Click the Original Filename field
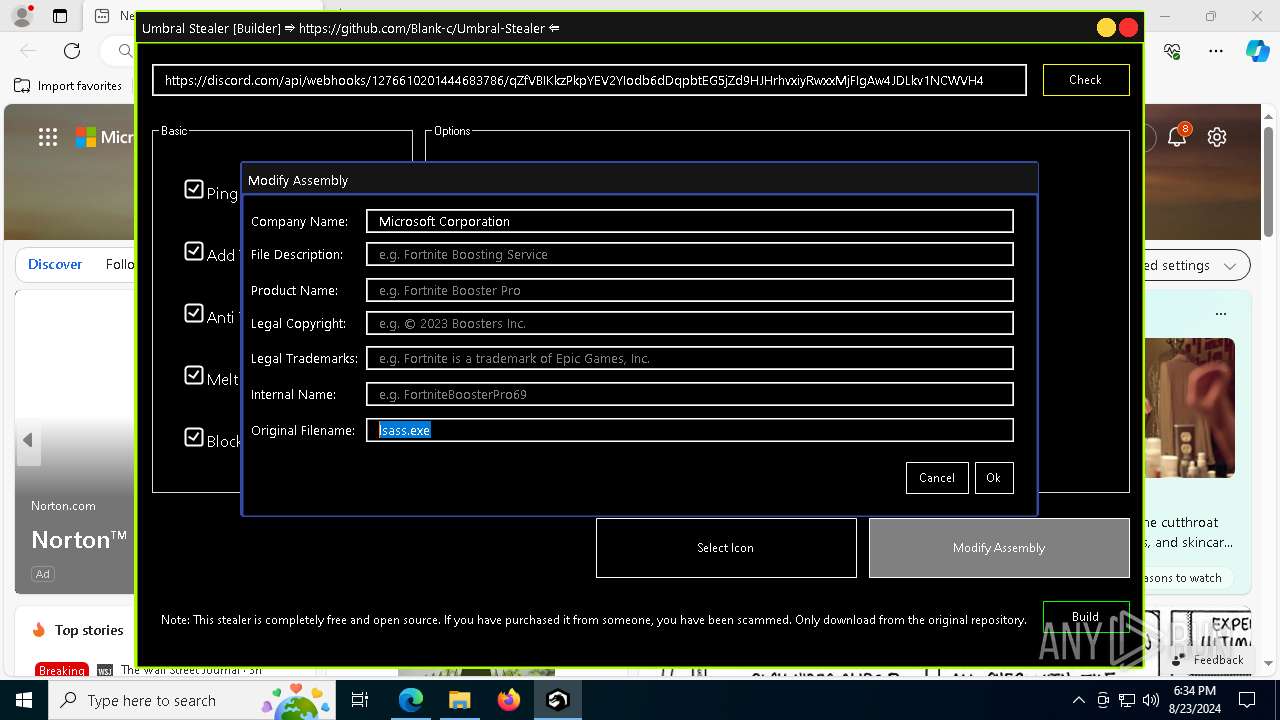1280x720 pixels. tap(690, 430)
